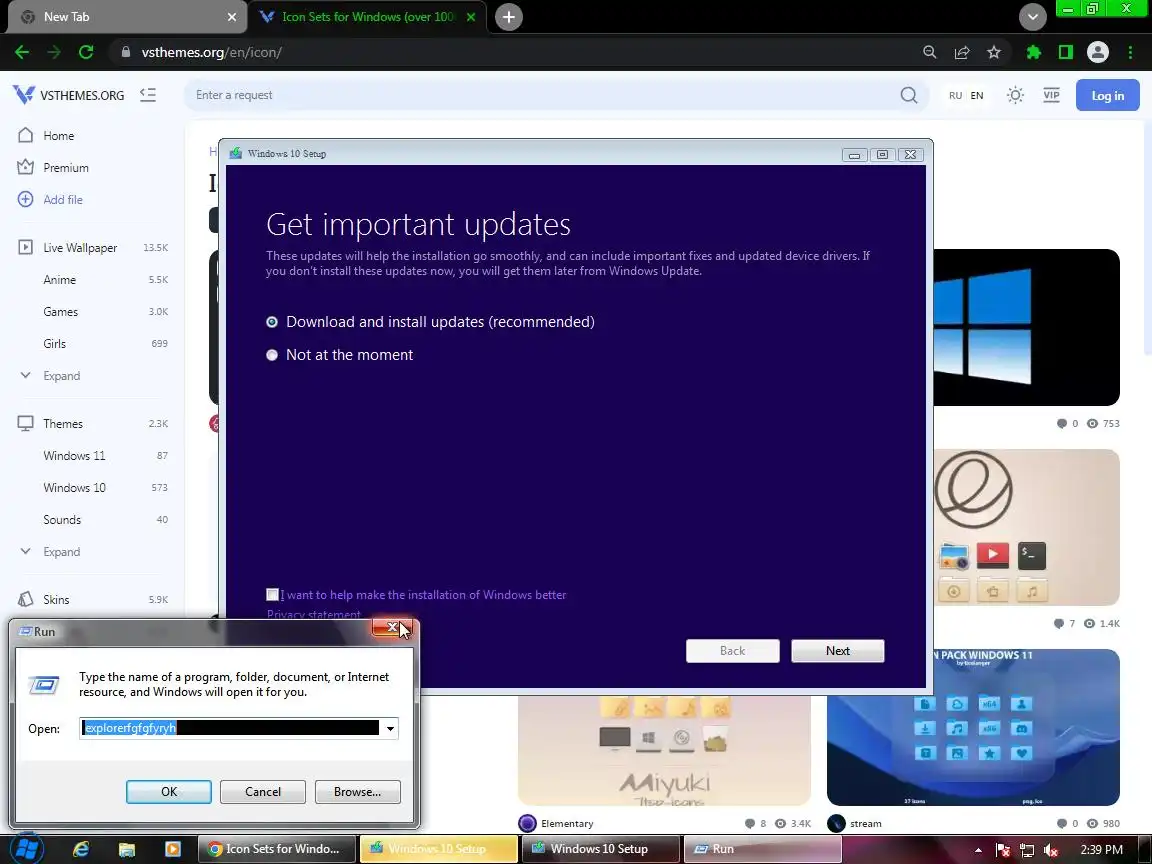Open the Skins category
The height and width of the screenshot is (864, 1152).
[56, 600]
